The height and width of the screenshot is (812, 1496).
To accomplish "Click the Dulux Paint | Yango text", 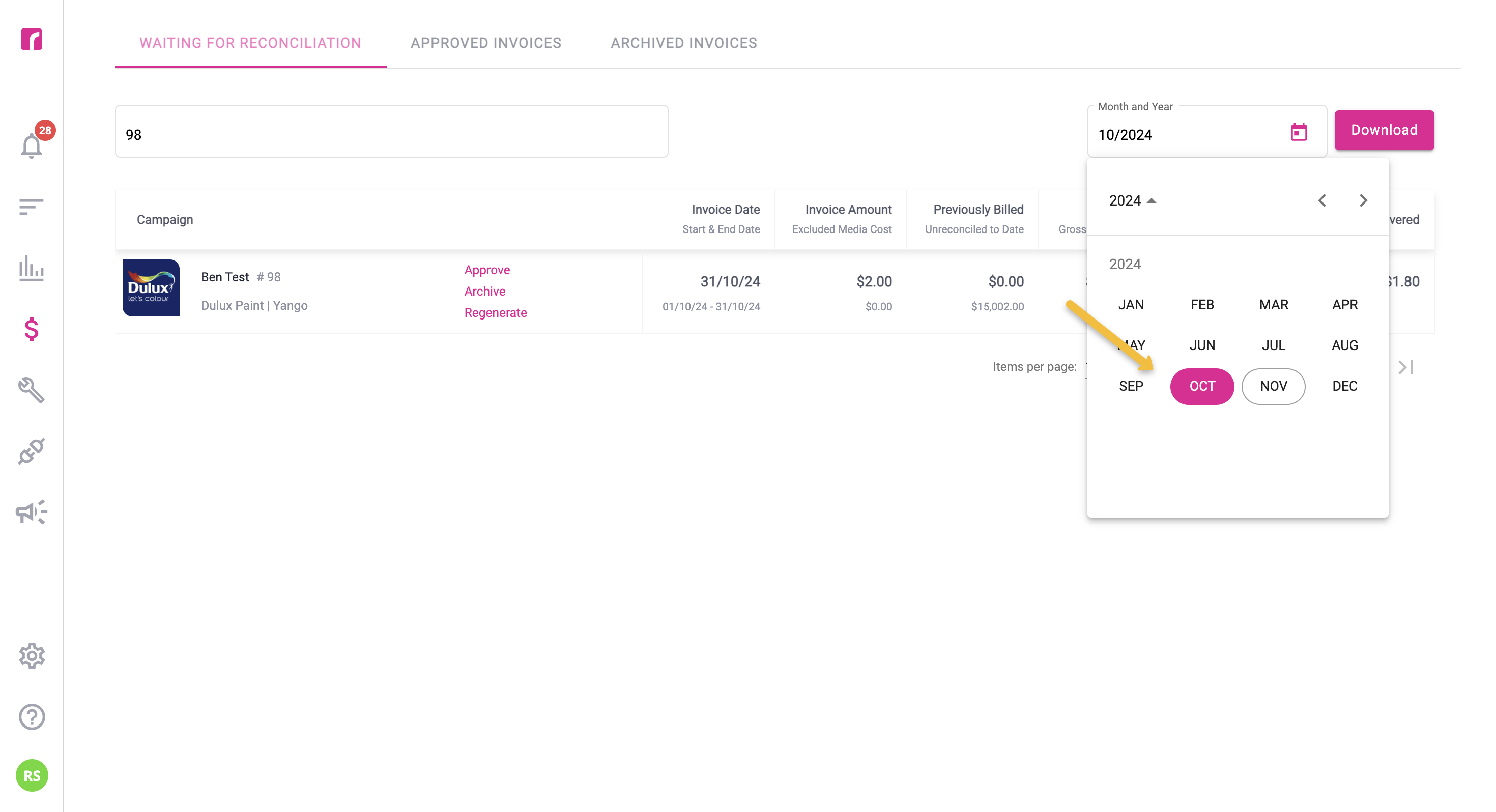I will coord(254,305).
